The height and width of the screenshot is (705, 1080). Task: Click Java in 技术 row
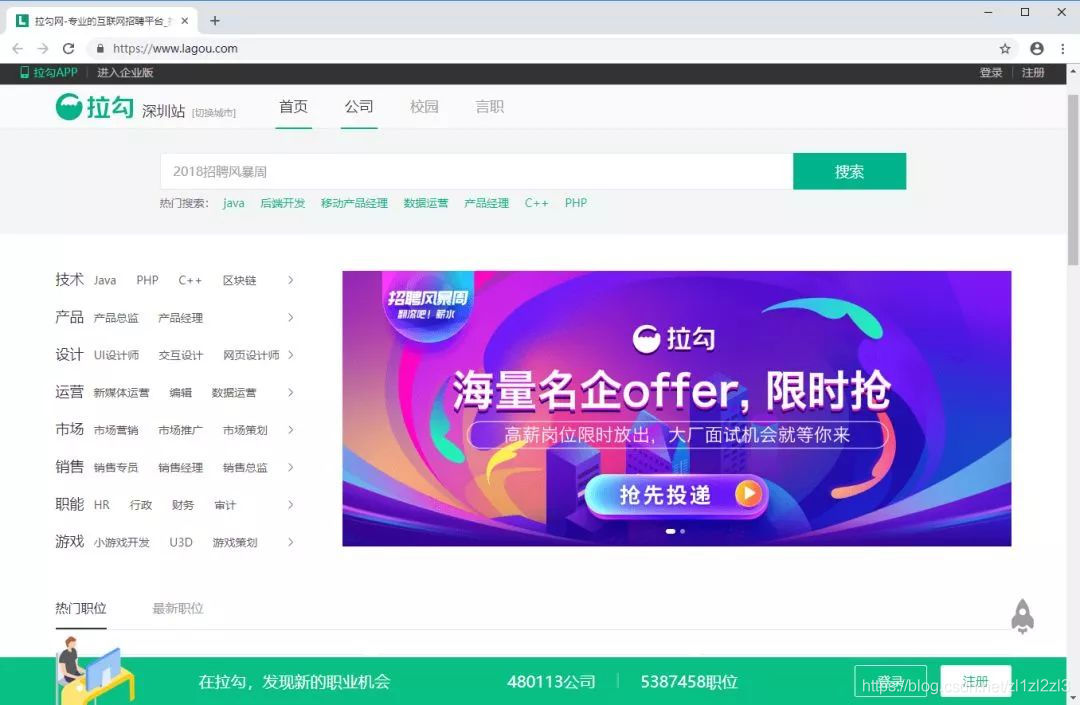[x=105, y=280]
